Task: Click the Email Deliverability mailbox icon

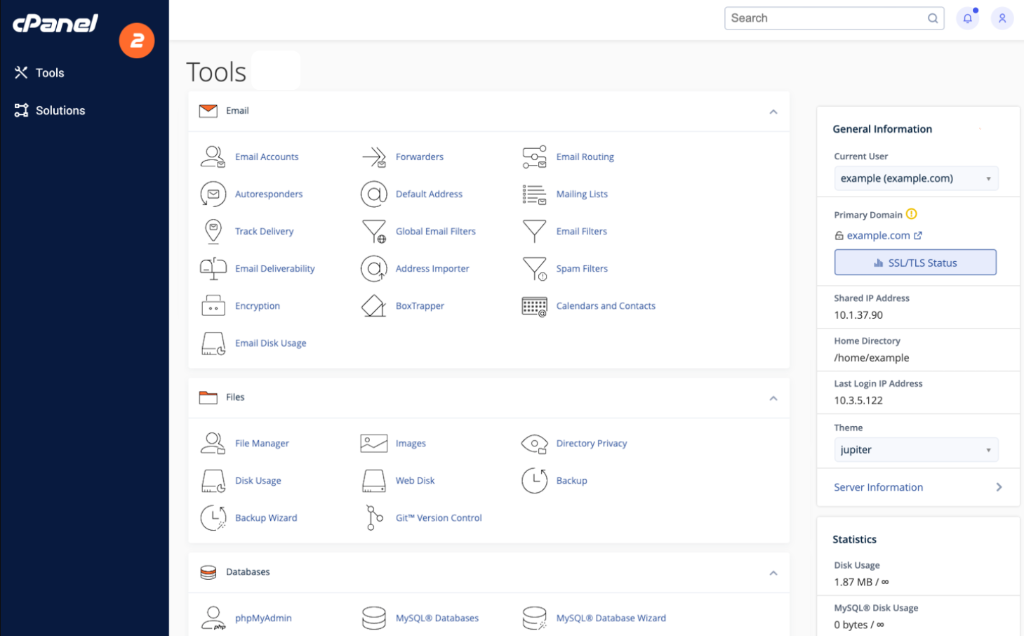Action: point(213,268)
